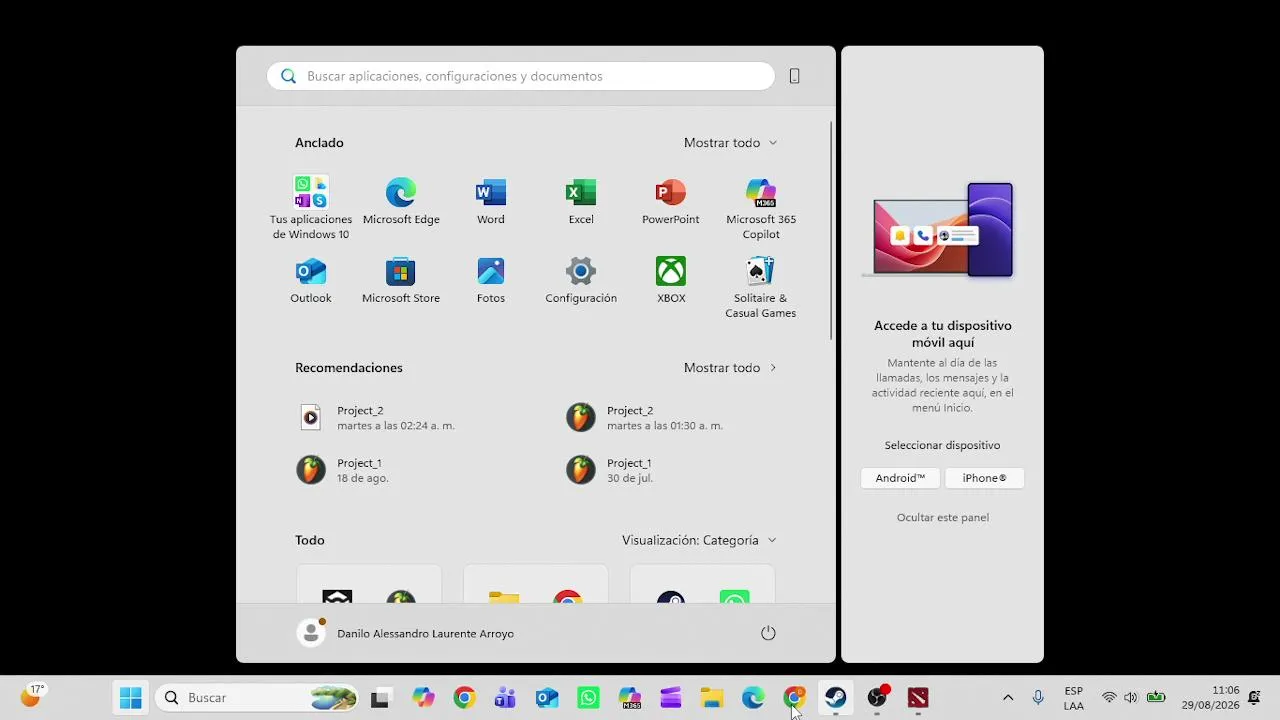The height and width of the screenshot is (720, 1280).
Task: Open Solitaire & Casual Games
Action: tap(761, 287)
